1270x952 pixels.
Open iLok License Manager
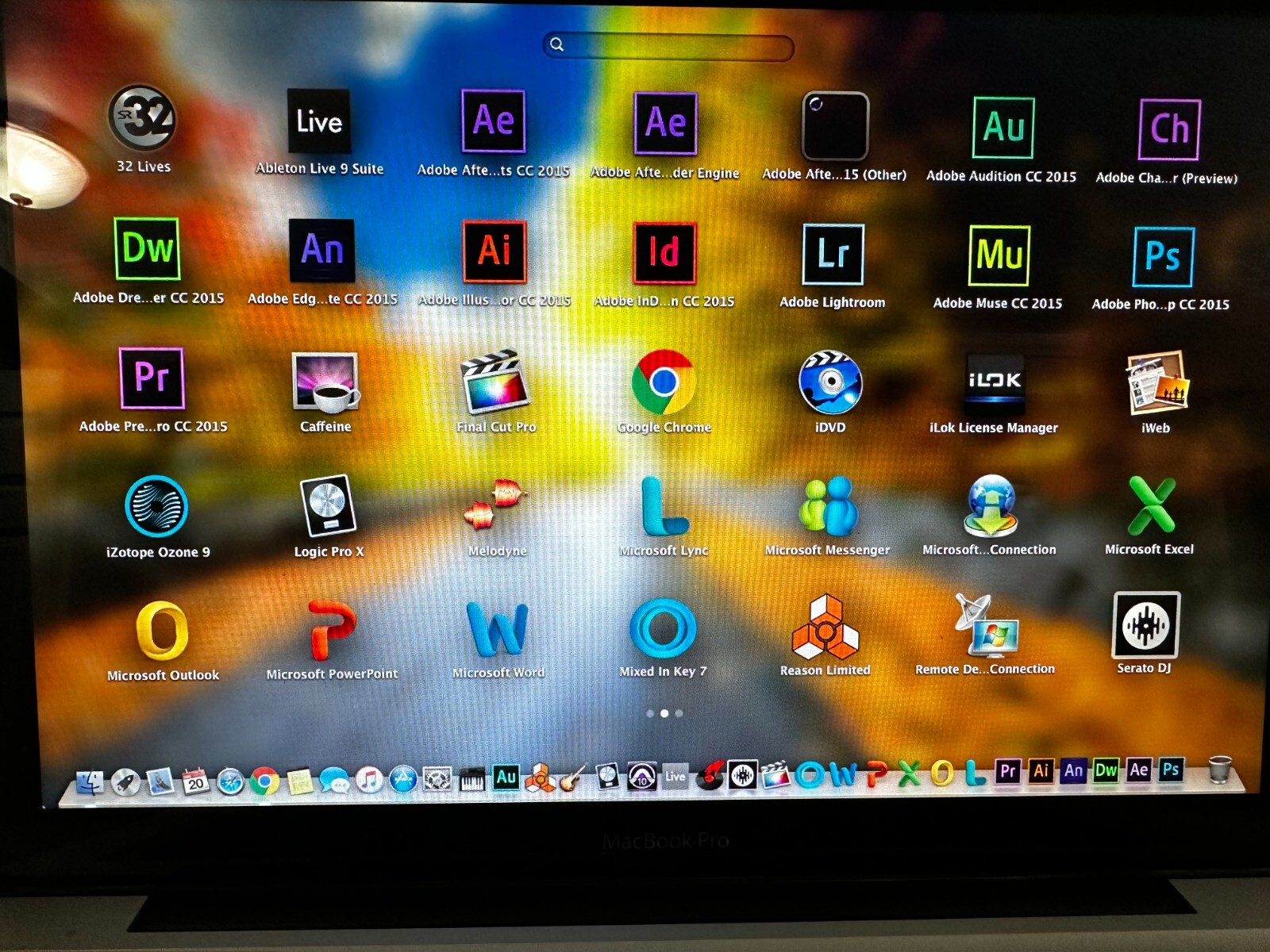point(994,382)
